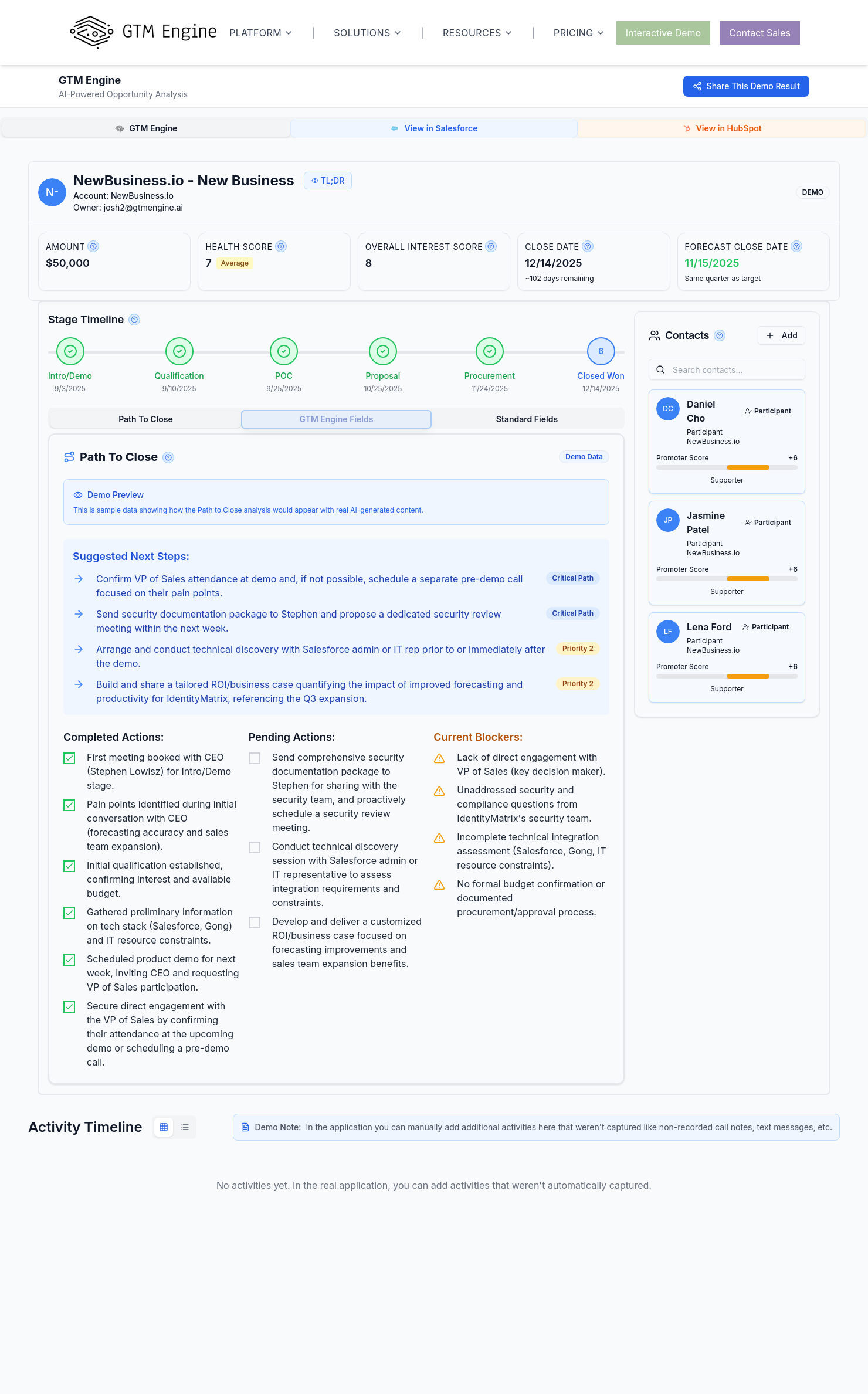
Task: Expand the Solutions menu
Action: (x=367, y=33)
